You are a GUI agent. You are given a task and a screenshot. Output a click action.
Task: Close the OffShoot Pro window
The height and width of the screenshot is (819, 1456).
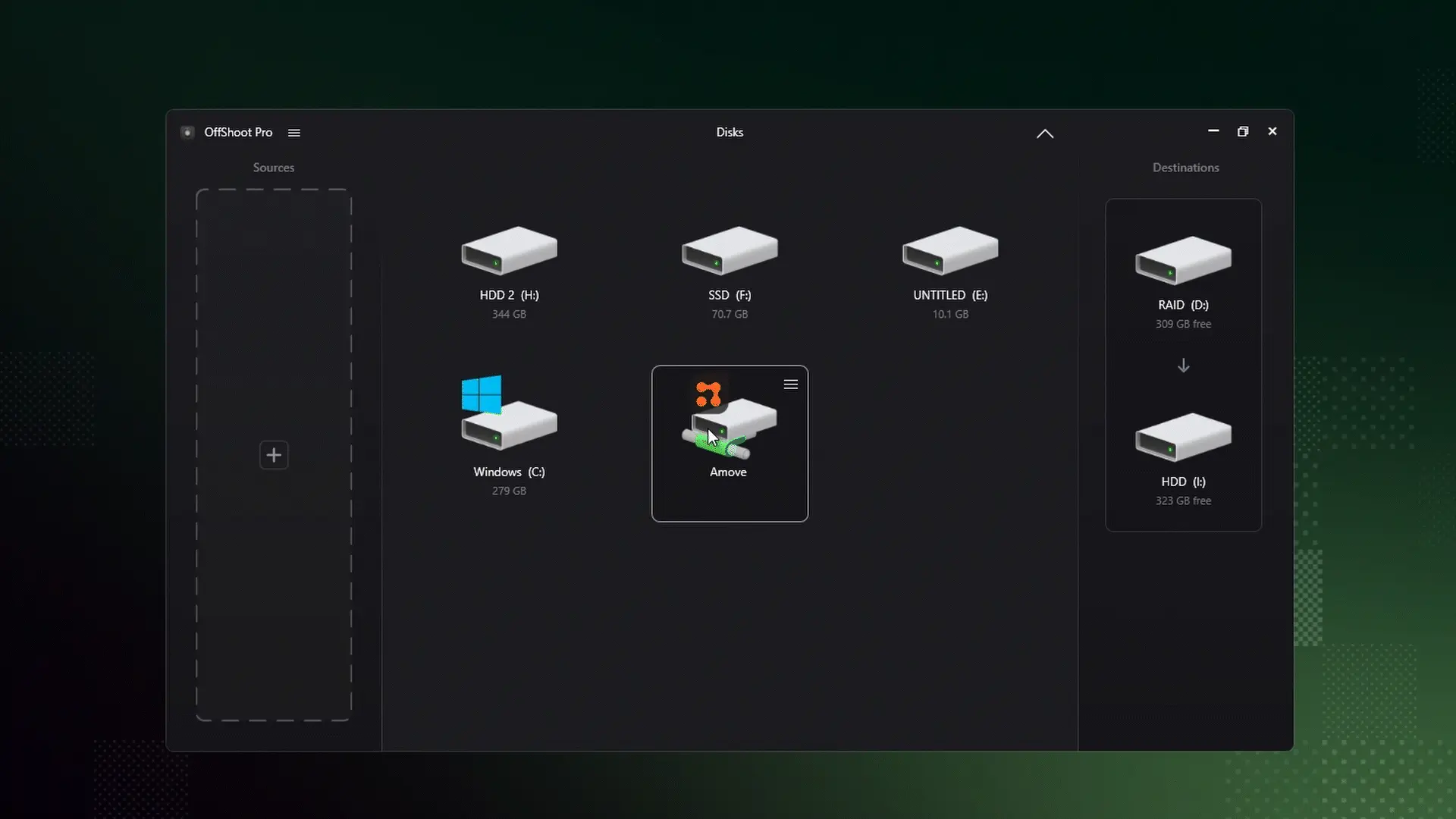tap(1272, 132)
